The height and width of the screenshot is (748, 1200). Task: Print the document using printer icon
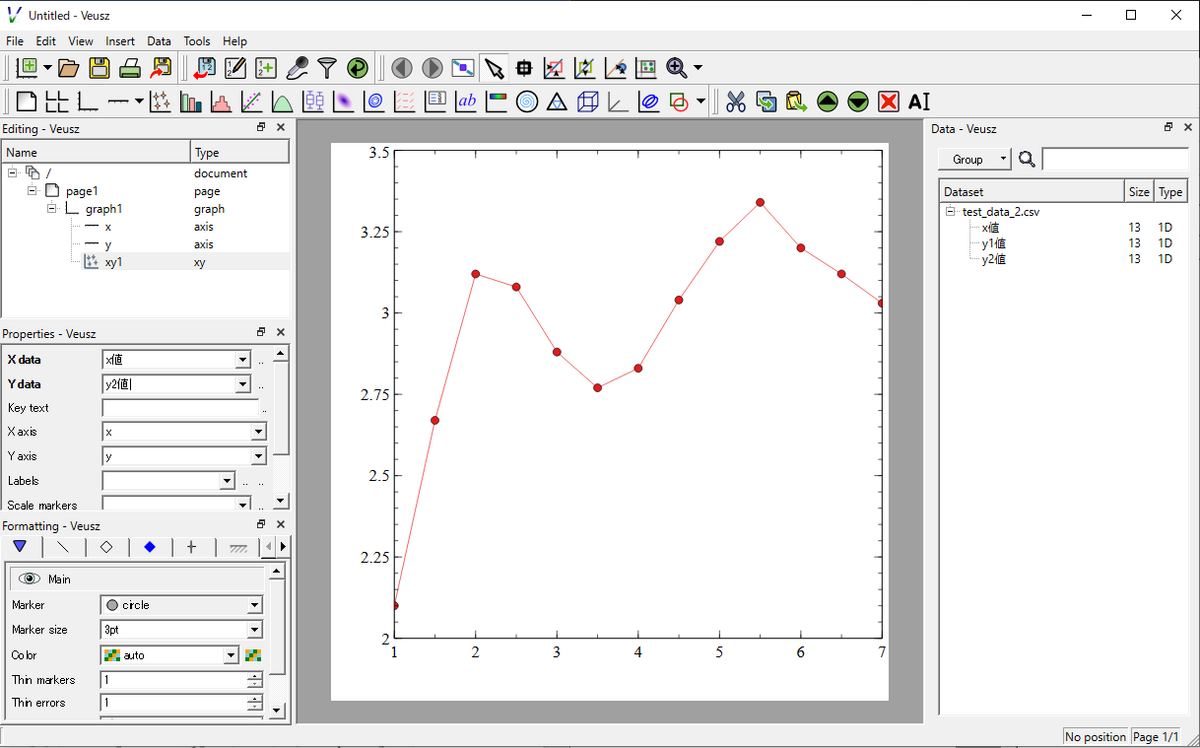130,68
